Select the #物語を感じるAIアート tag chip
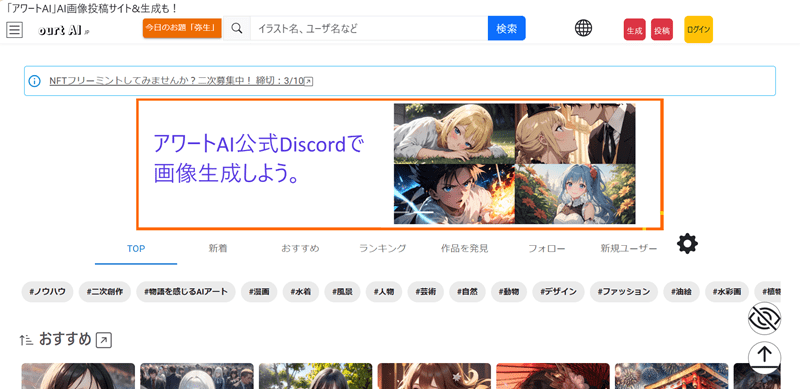Screen dimensions: 800x389 pyautogui.click(x=186, y=292)
